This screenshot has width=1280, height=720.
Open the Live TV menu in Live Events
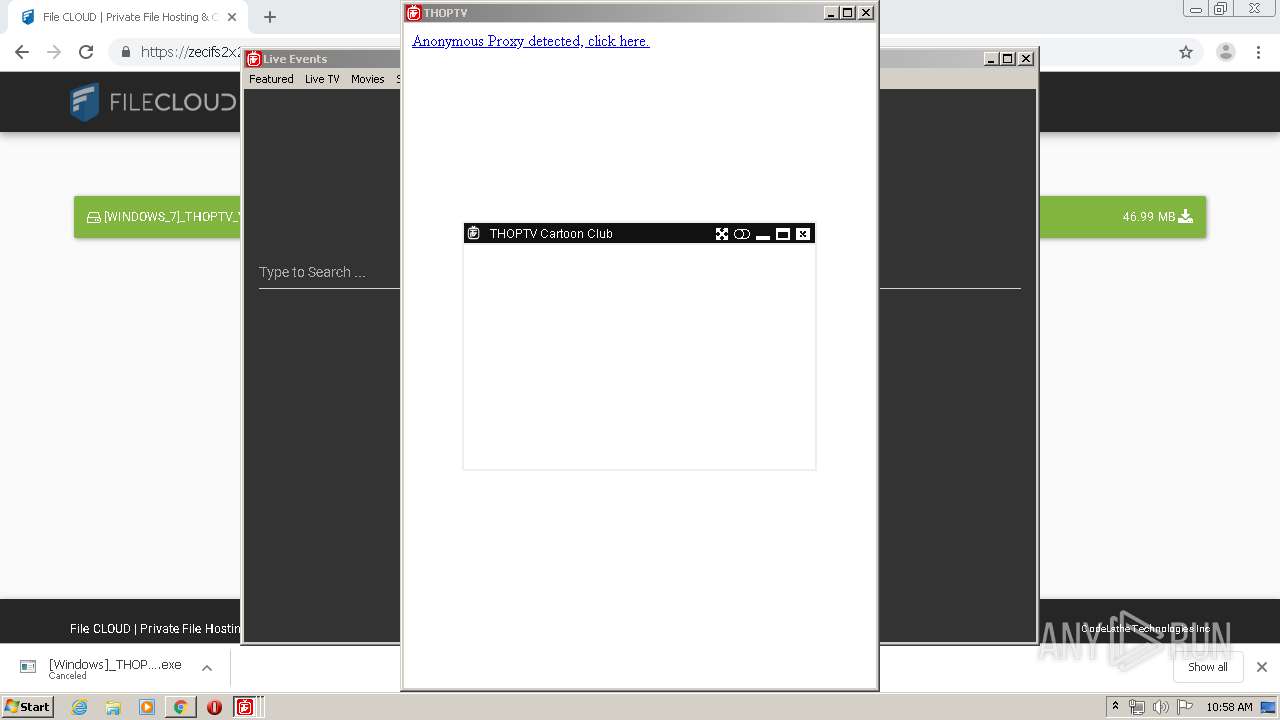pos(322,79)
